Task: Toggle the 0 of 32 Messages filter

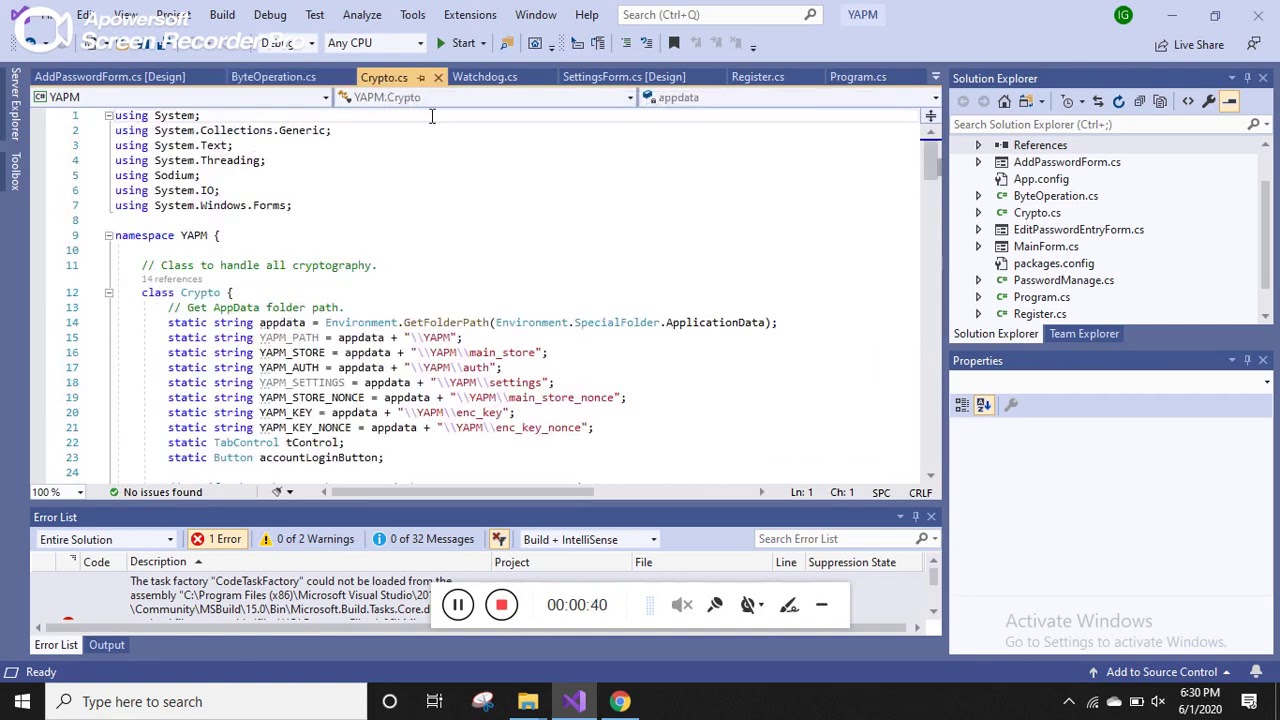Action: 423,539
